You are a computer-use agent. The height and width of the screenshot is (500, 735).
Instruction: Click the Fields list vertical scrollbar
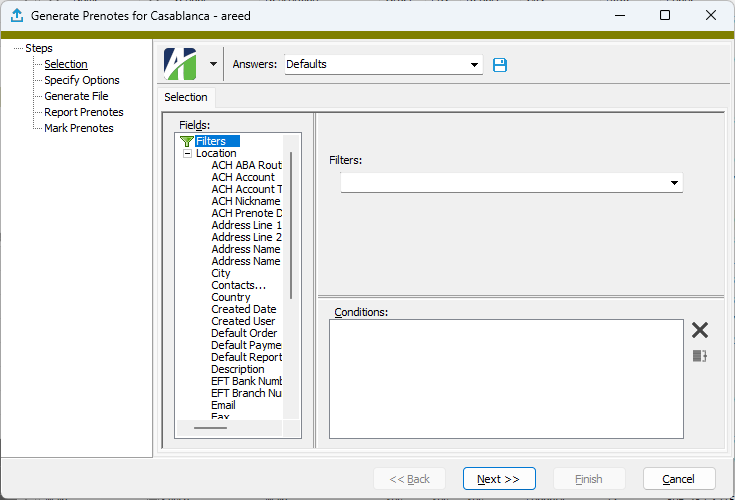(x=291, y=225)
